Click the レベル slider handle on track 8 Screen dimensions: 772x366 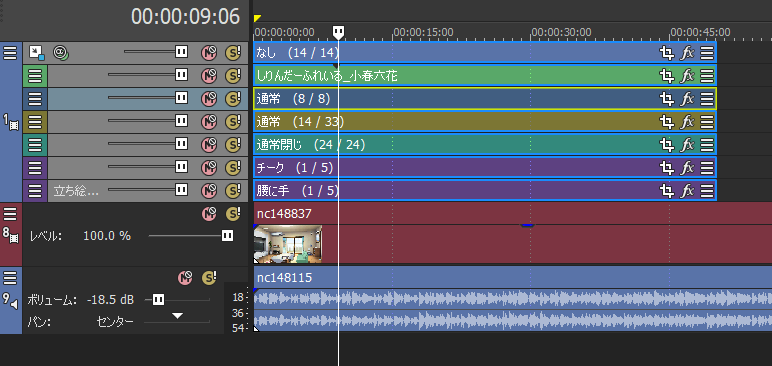click(227, 236)
